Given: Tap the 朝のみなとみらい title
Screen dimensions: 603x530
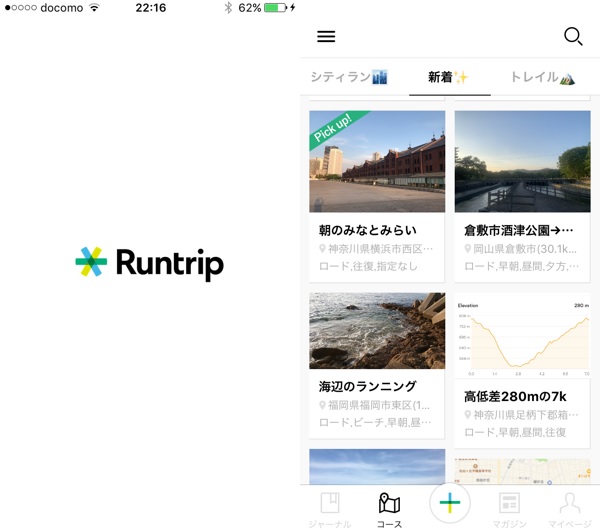Looking at the screenshot, I should coord(367,230).
